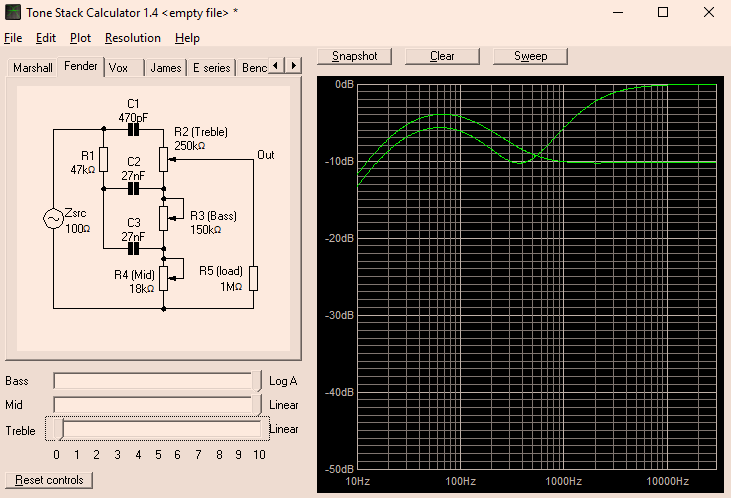Click the 10 mark on the slider scale
Viewport: 731px width, 498px height.
[x=260, y=455]
